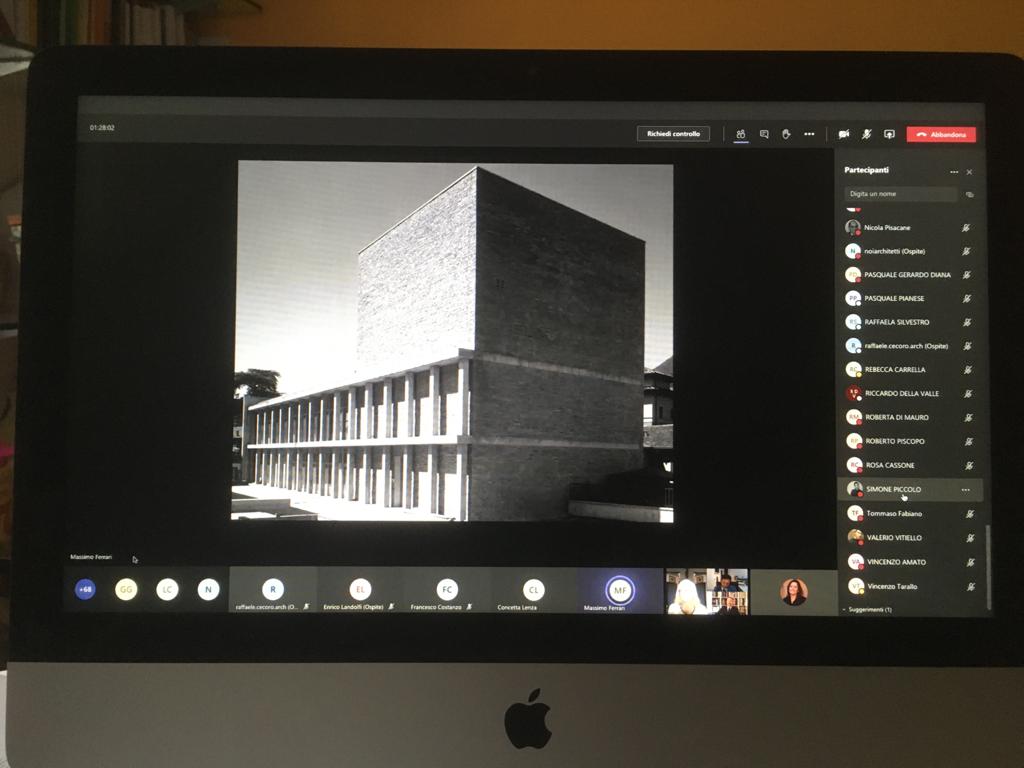Select the live video tile with two people

[707, 591]
